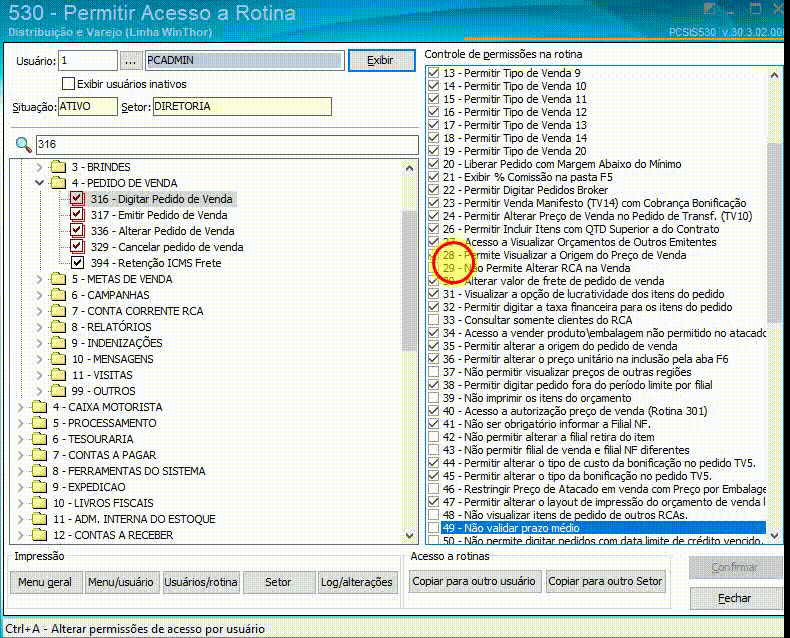
Task: Click the magnifier search icon
Action: point(23,145)
